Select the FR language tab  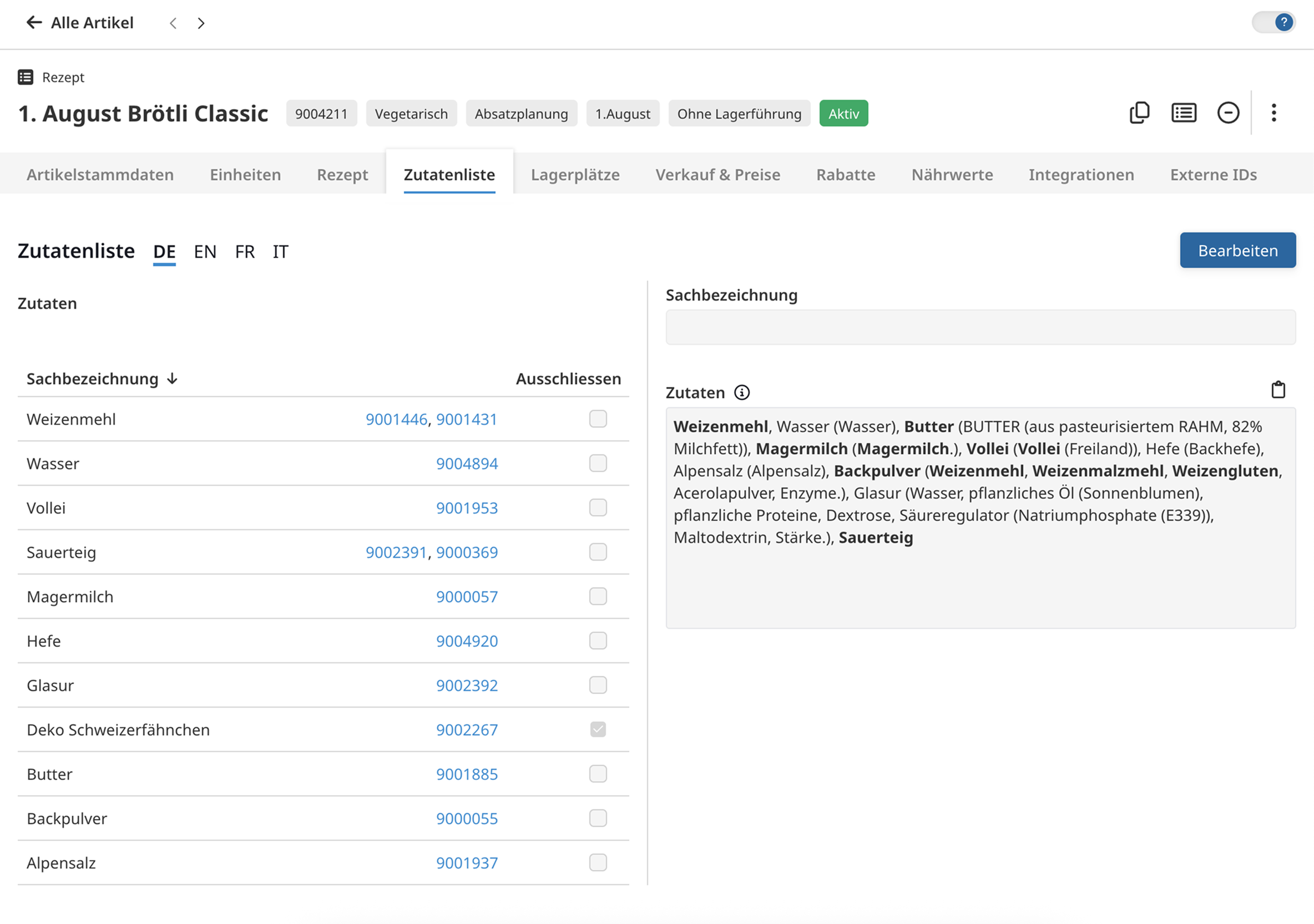tap(244, 252)
